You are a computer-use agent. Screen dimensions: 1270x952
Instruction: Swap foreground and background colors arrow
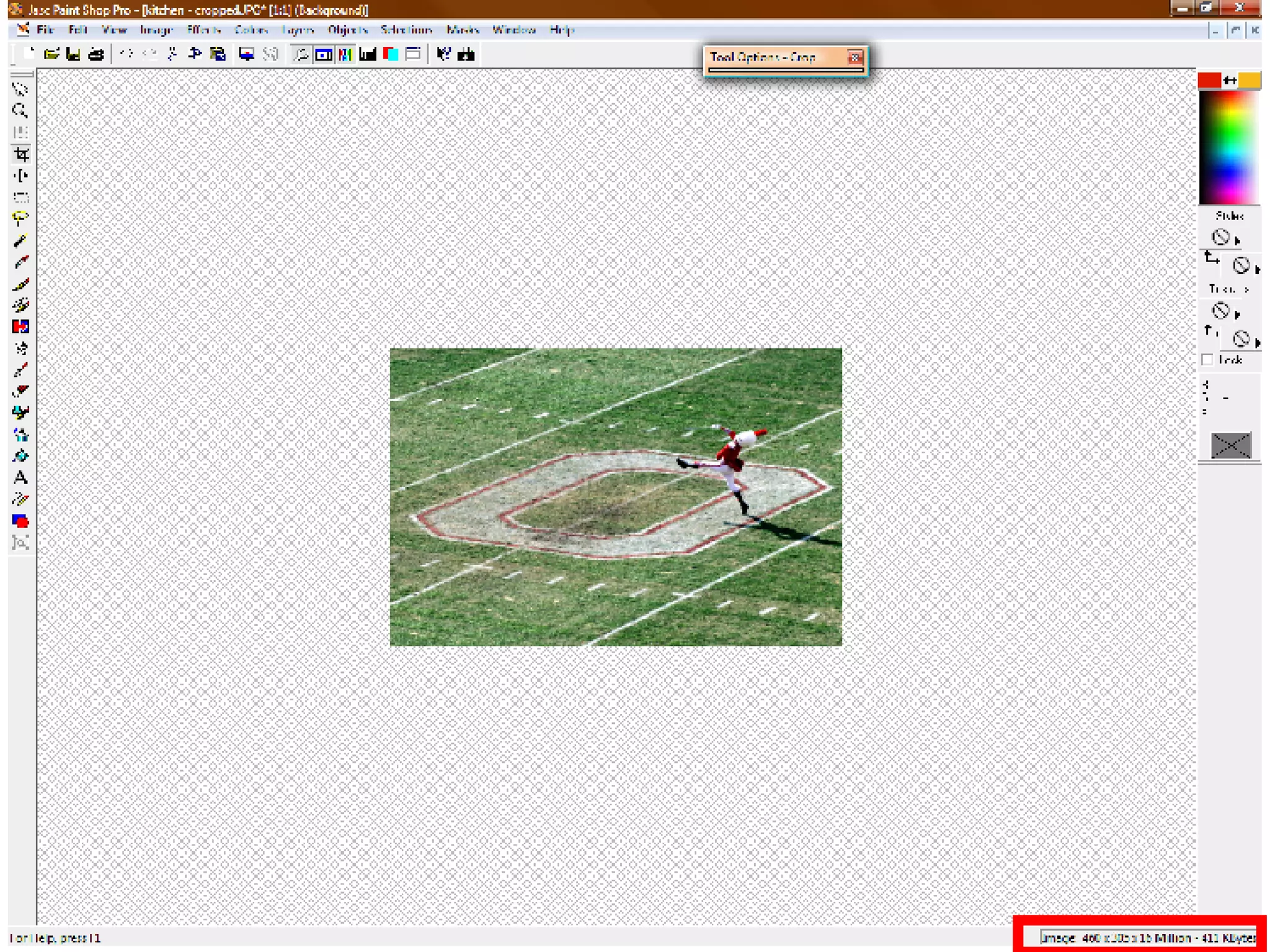coord(1230,80)
